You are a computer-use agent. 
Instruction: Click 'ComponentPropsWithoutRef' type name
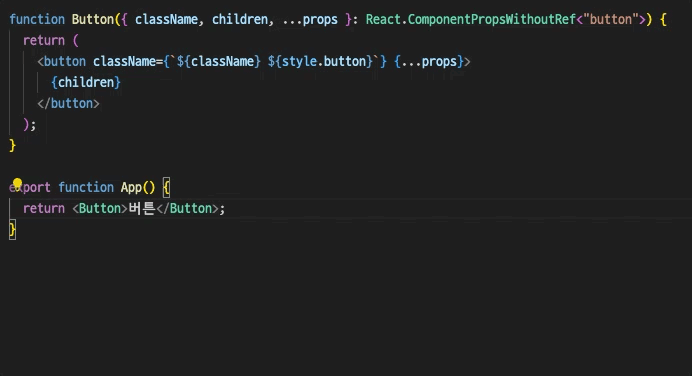point(492,19)
